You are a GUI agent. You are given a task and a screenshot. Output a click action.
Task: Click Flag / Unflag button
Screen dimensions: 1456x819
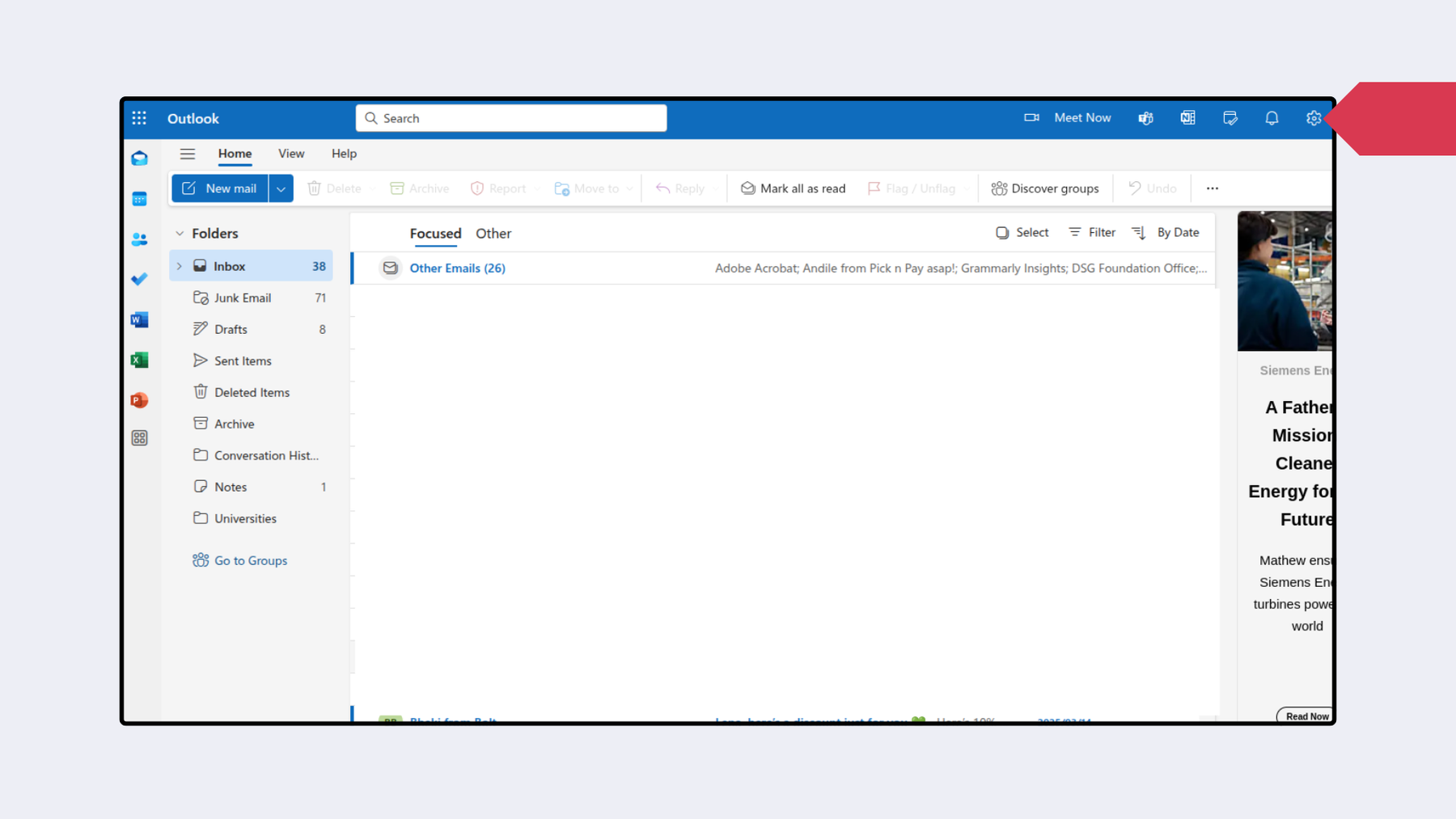click(912, 188)
